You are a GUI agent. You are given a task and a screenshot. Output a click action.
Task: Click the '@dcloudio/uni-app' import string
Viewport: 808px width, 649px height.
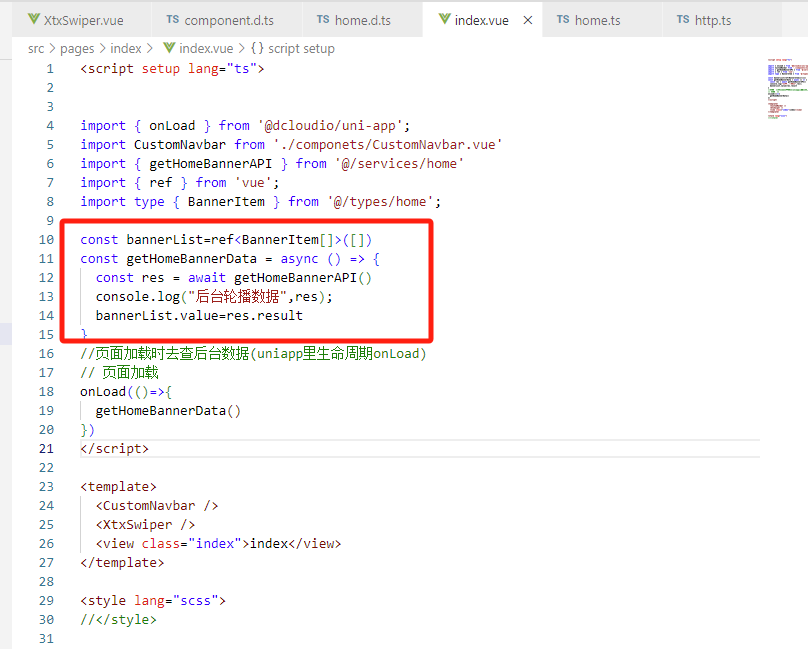[330, 126]
